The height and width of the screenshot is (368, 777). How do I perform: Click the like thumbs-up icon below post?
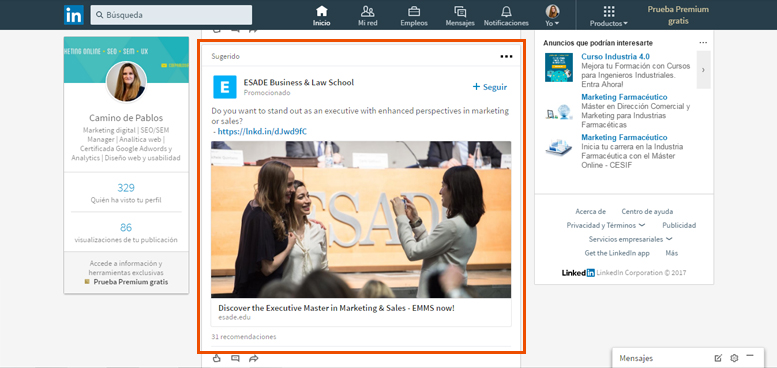point(217,358)
